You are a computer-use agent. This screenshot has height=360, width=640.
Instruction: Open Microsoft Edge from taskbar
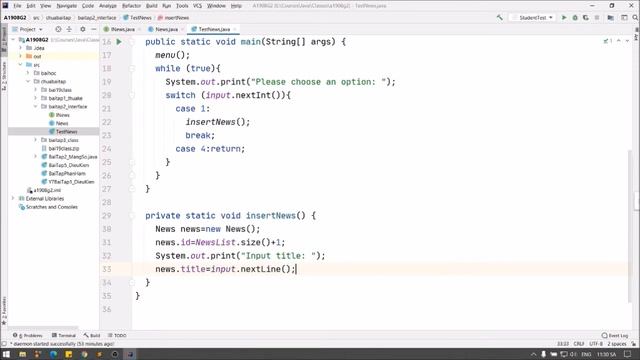[x=53, y=354]
